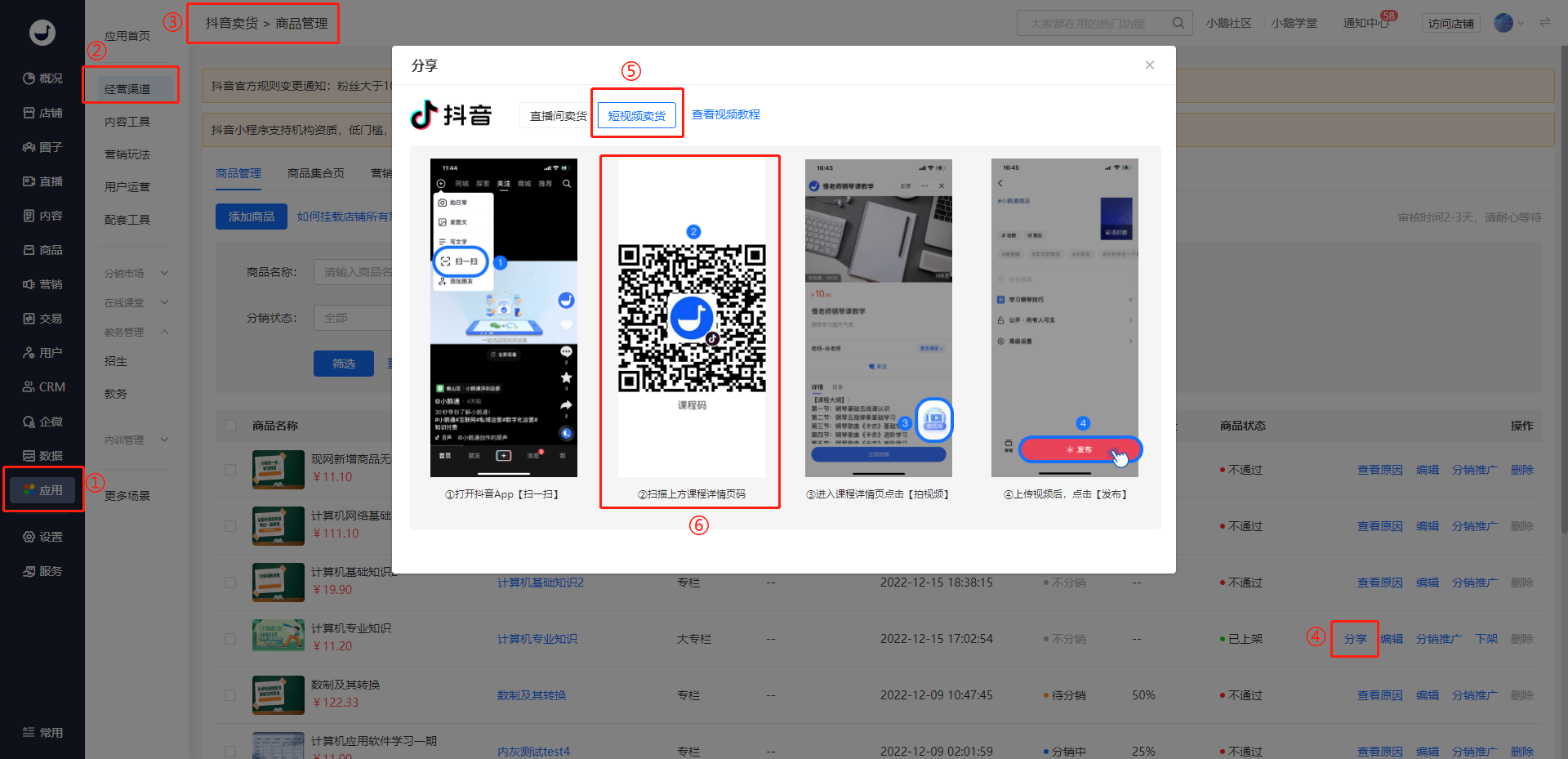Open the 内容 content sidebar item
This screenshot has height=759, width=1568.
(x=42, y=216)
